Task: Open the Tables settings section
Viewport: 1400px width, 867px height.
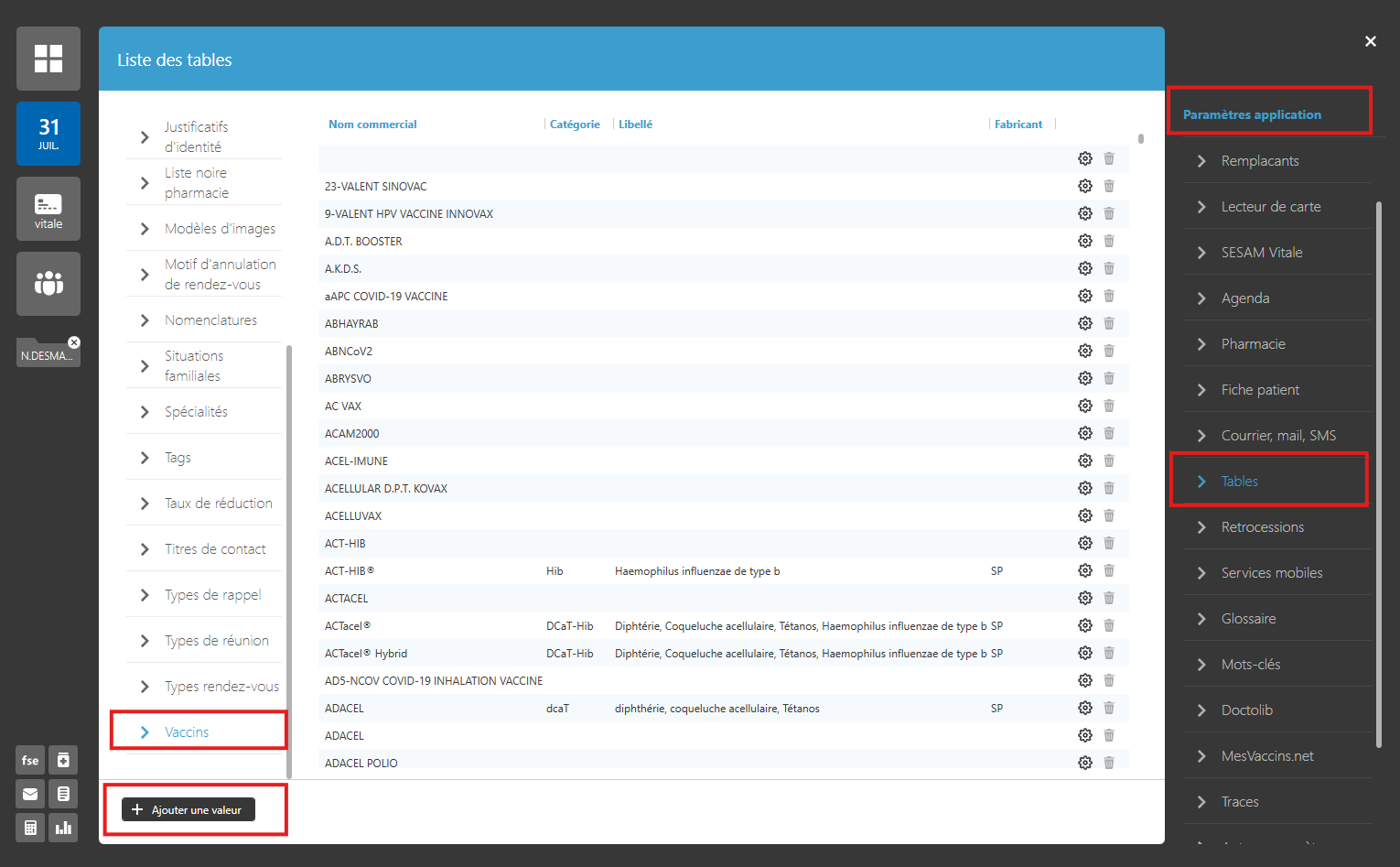Action: (x=1239, y=482)
